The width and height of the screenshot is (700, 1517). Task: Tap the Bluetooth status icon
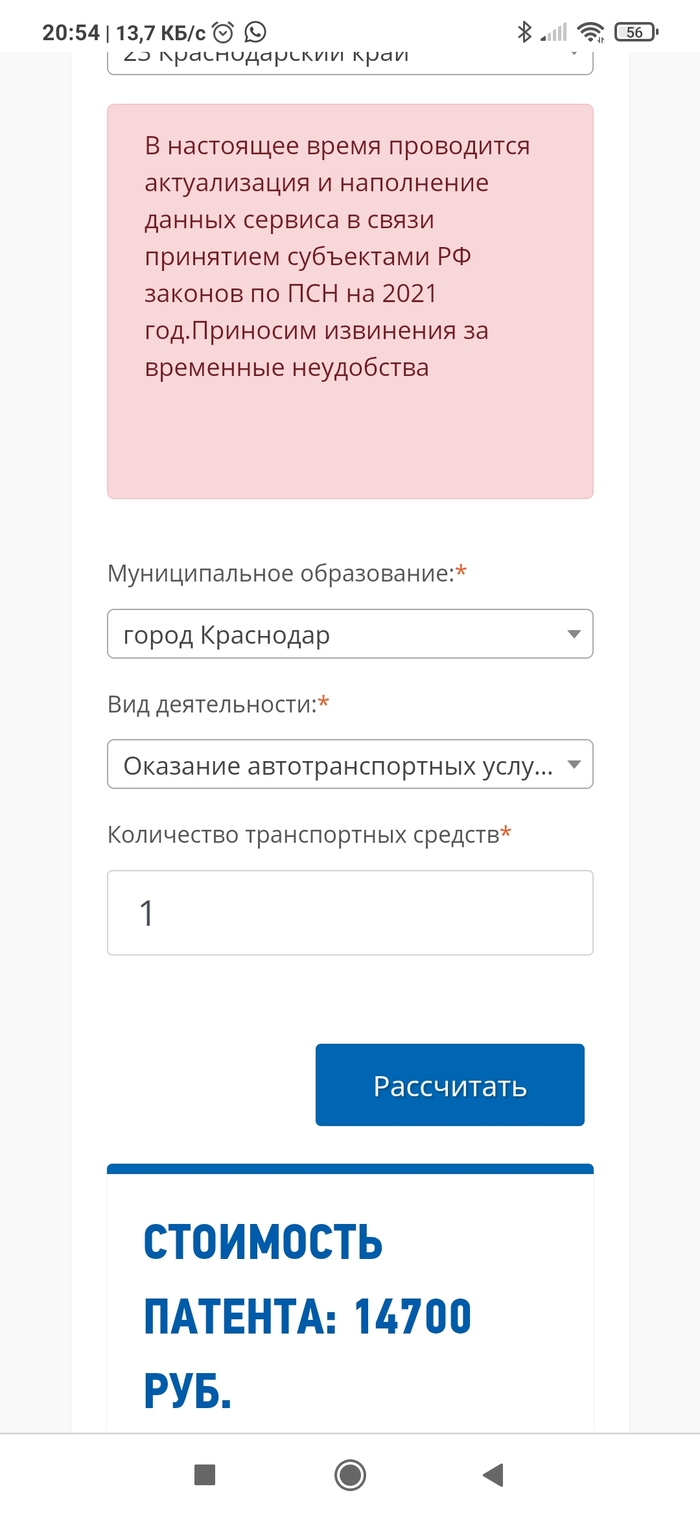[524, 32]
